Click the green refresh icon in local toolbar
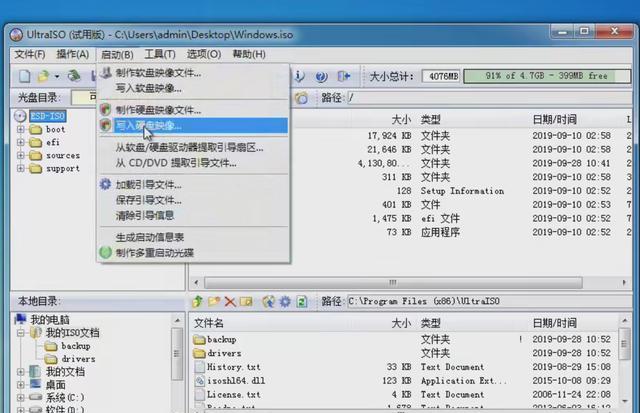 pyautogui.click(x=302, y=302)
